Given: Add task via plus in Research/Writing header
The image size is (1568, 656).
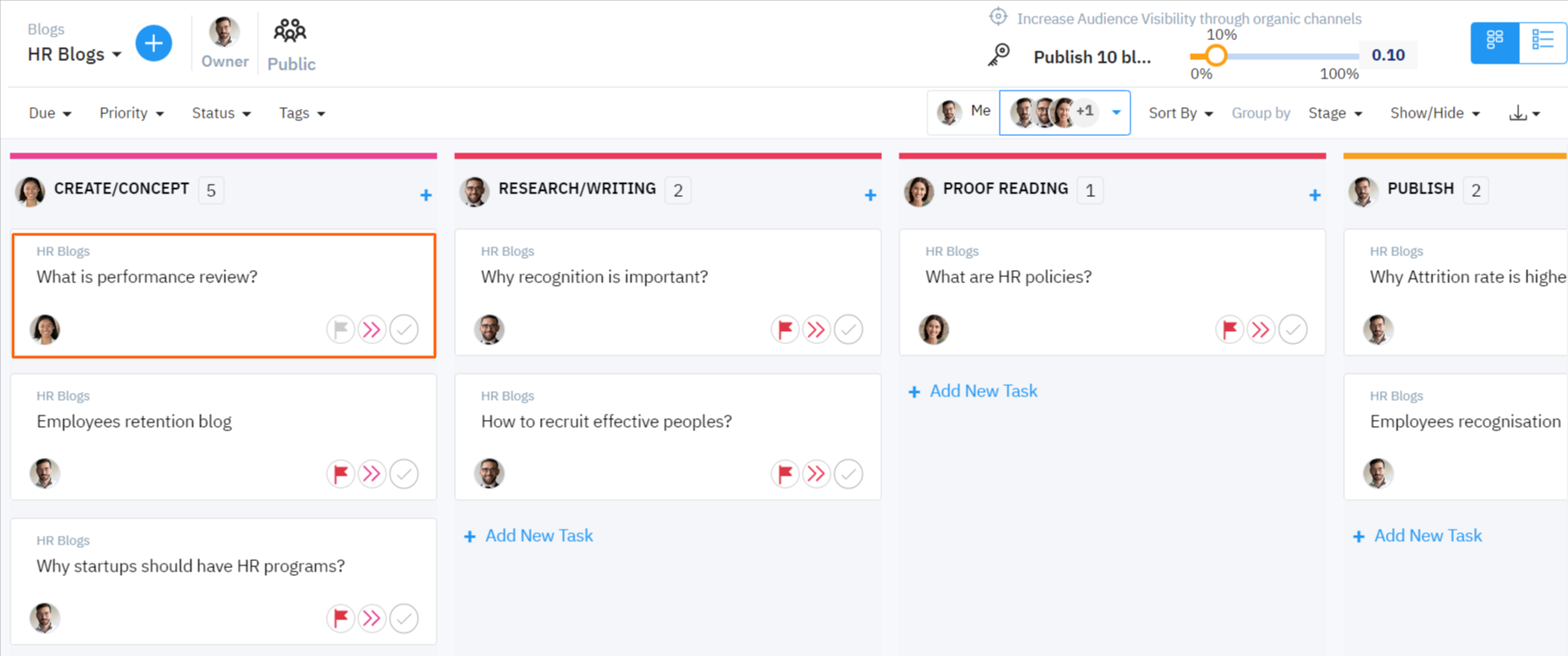Looking at the screenshot, I should pyautogui.click(x=870, y=195).
